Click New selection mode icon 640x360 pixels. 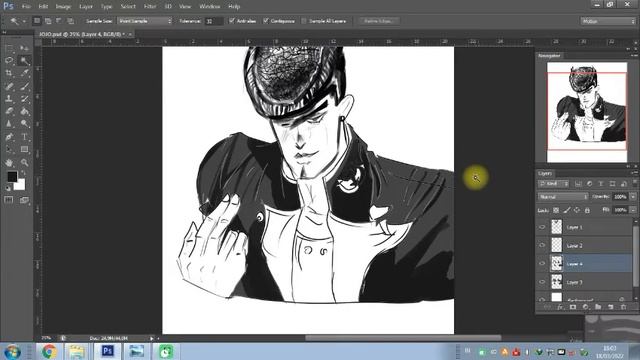37,21
